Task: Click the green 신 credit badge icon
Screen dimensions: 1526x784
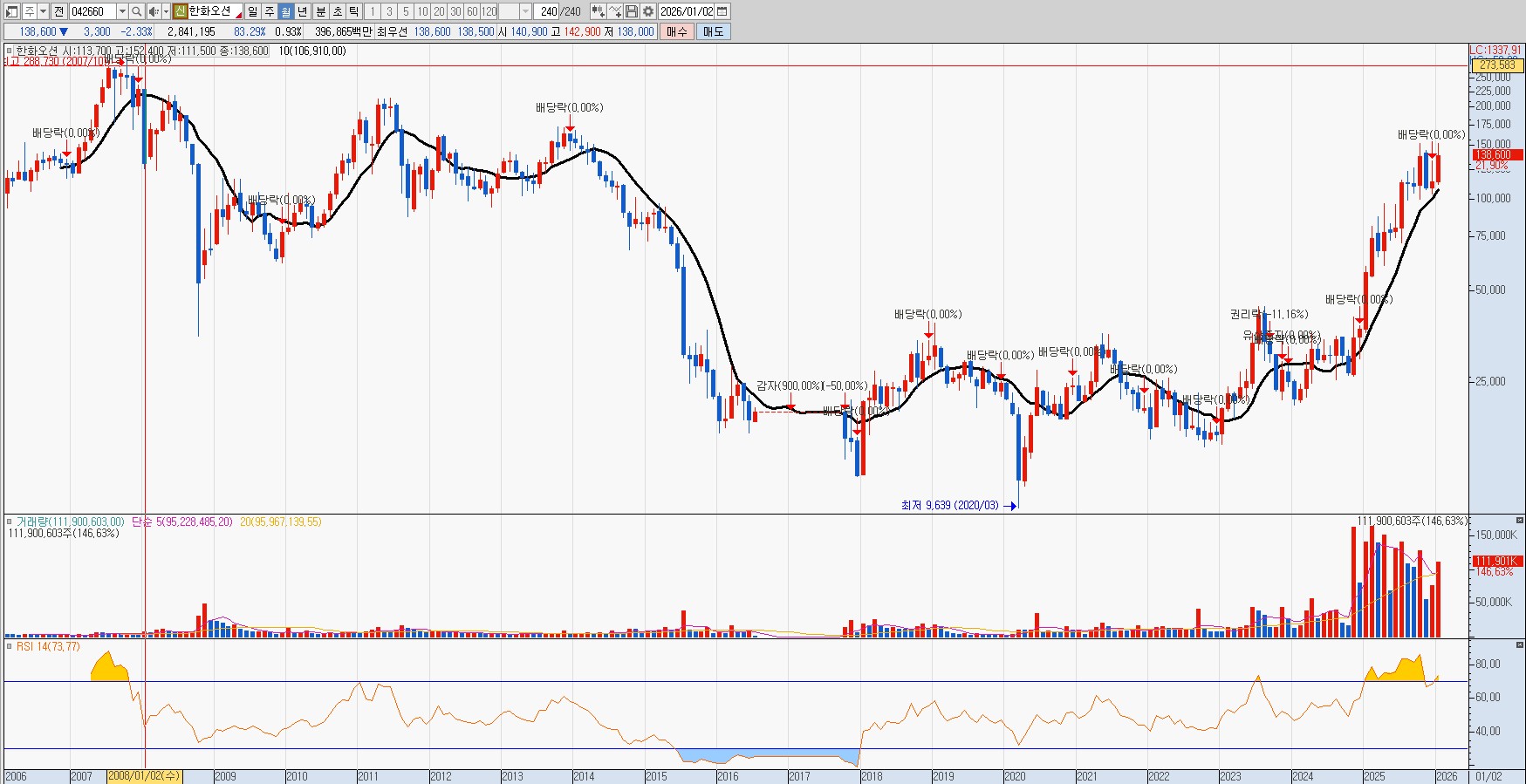Action: pos(180,11)
